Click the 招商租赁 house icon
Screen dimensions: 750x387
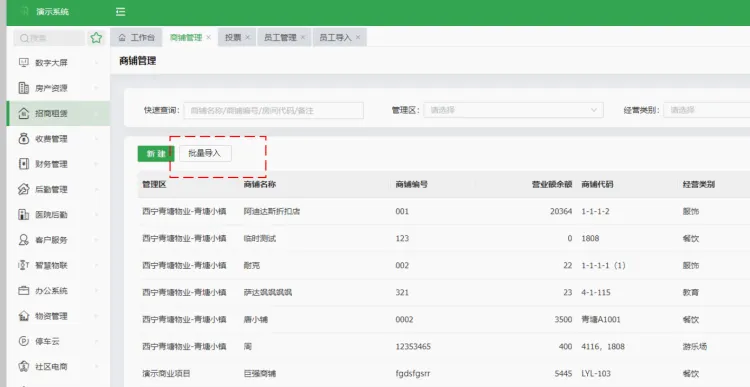[x=23, y=113]
